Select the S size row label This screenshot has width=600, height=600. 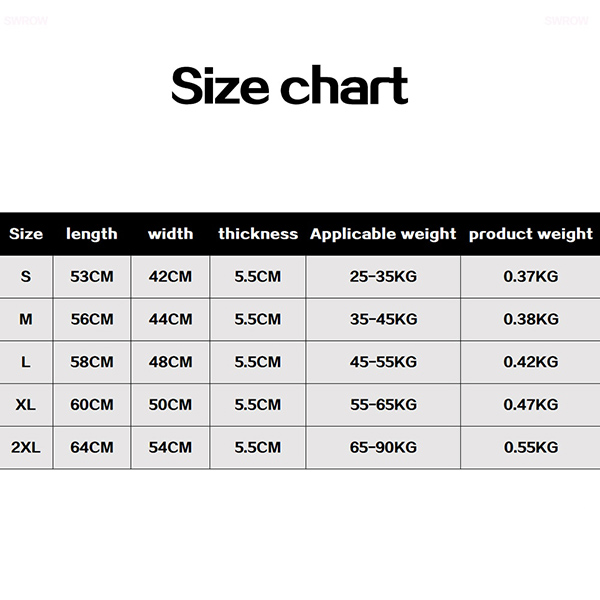(26, 277)
